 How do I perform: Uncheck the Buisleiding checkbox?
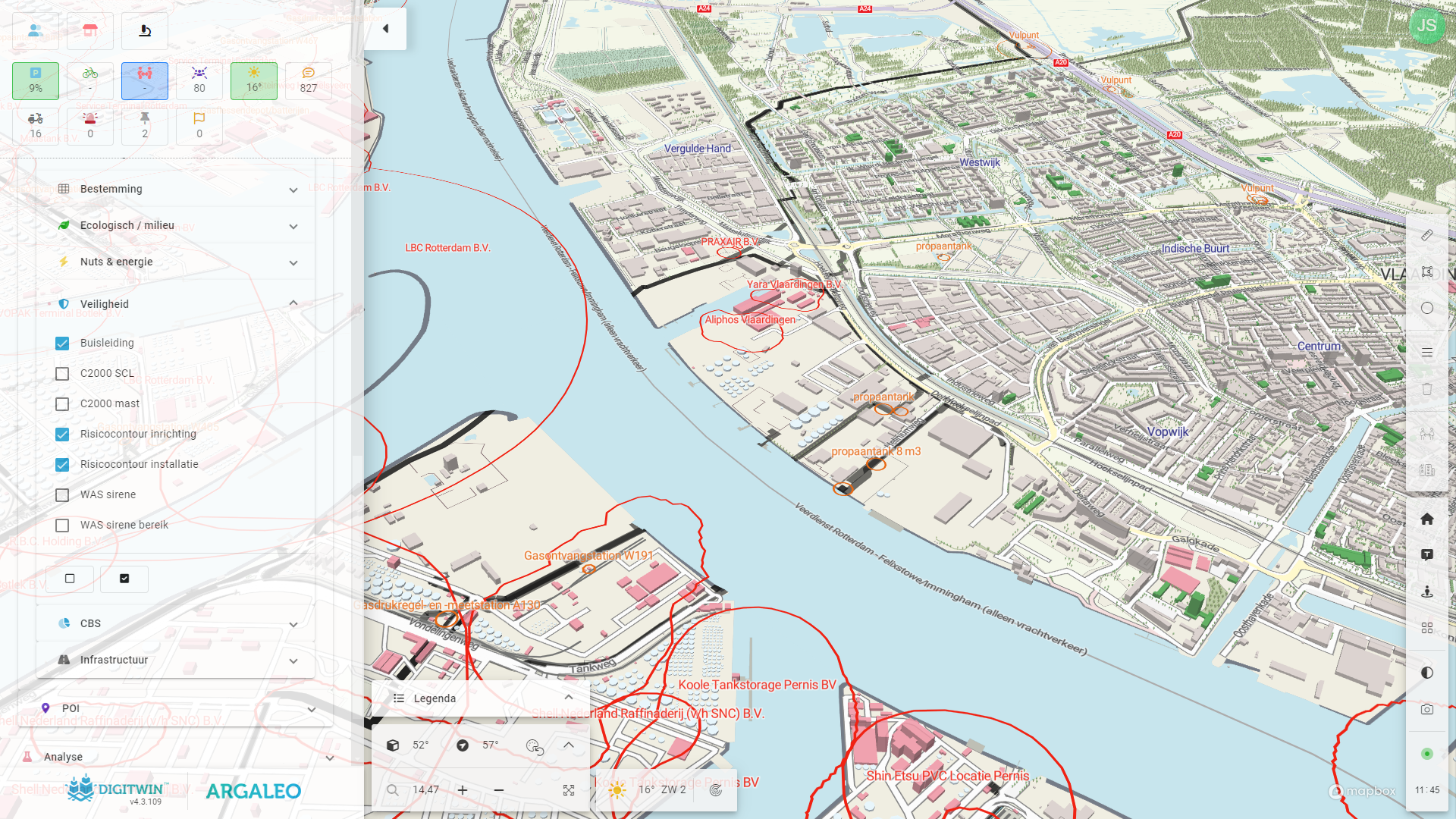(62, 344)
